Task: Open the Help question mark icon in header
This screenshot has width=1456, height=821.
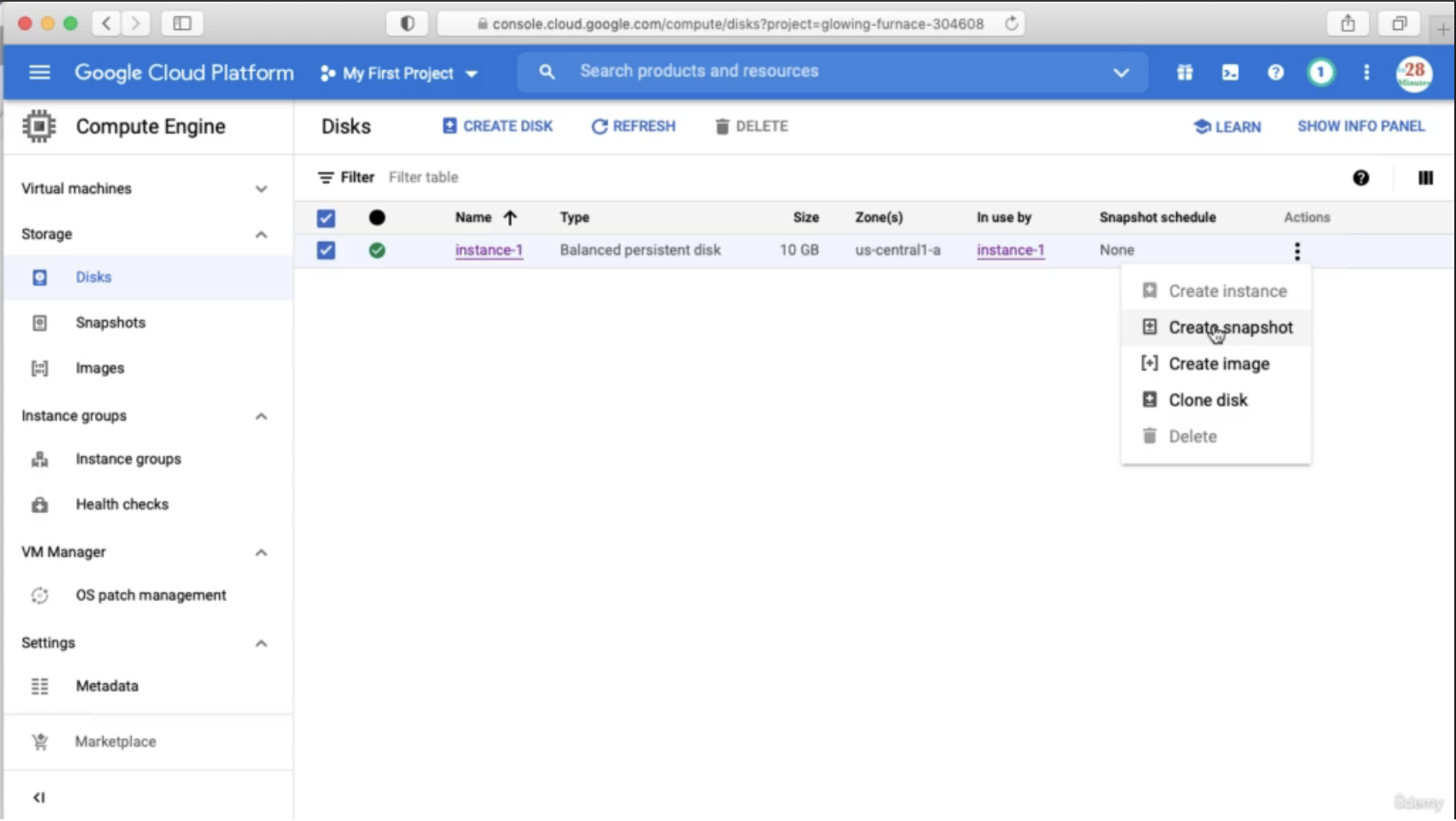Action: 1275,73
